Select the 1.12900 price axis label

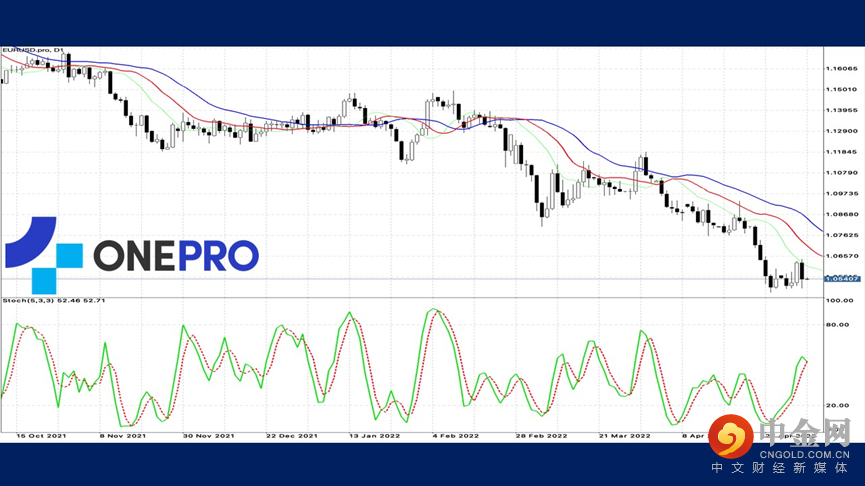[841, 131]
